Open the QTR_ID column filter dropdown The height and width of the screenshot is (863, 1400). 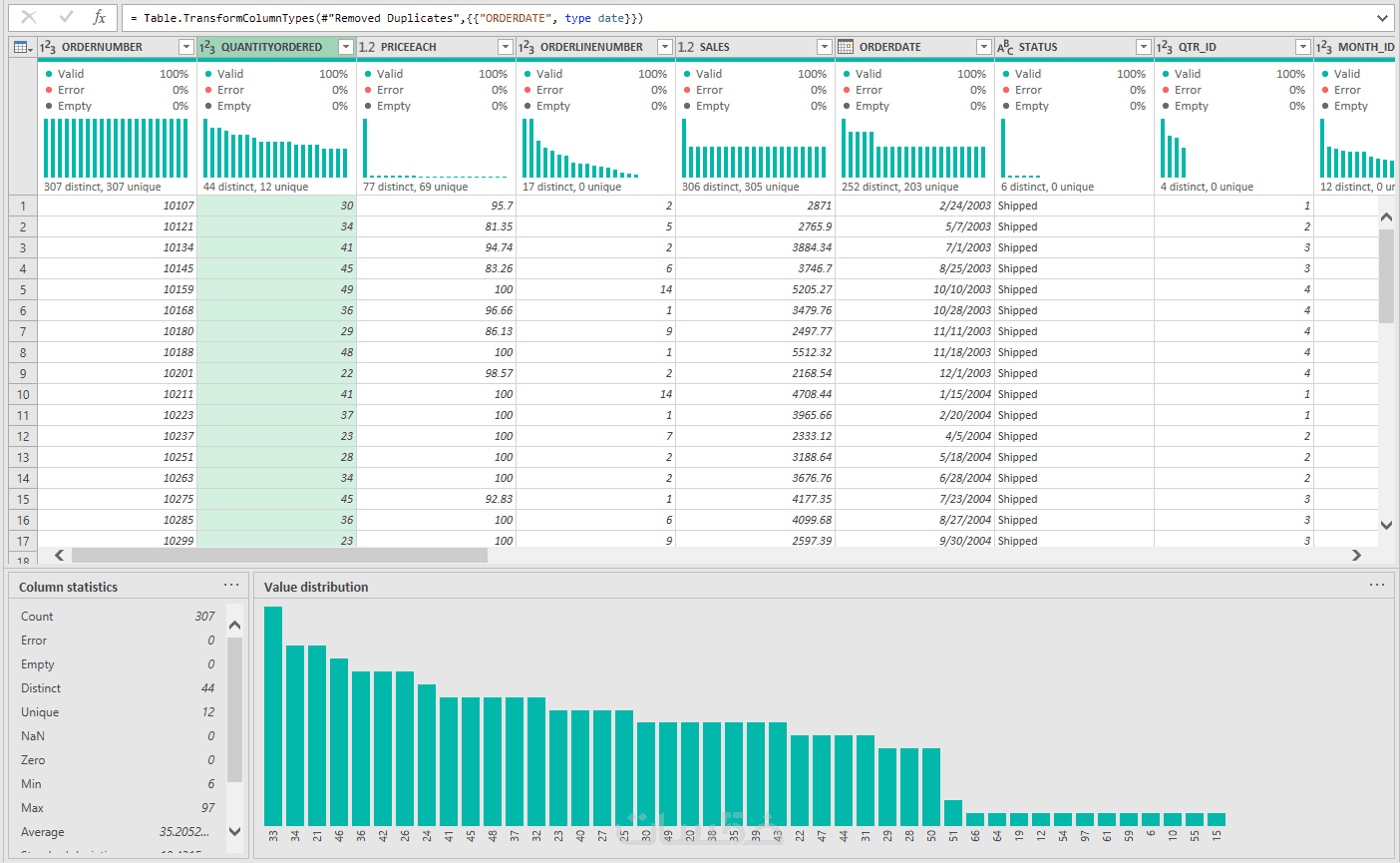click(1303, 47)
